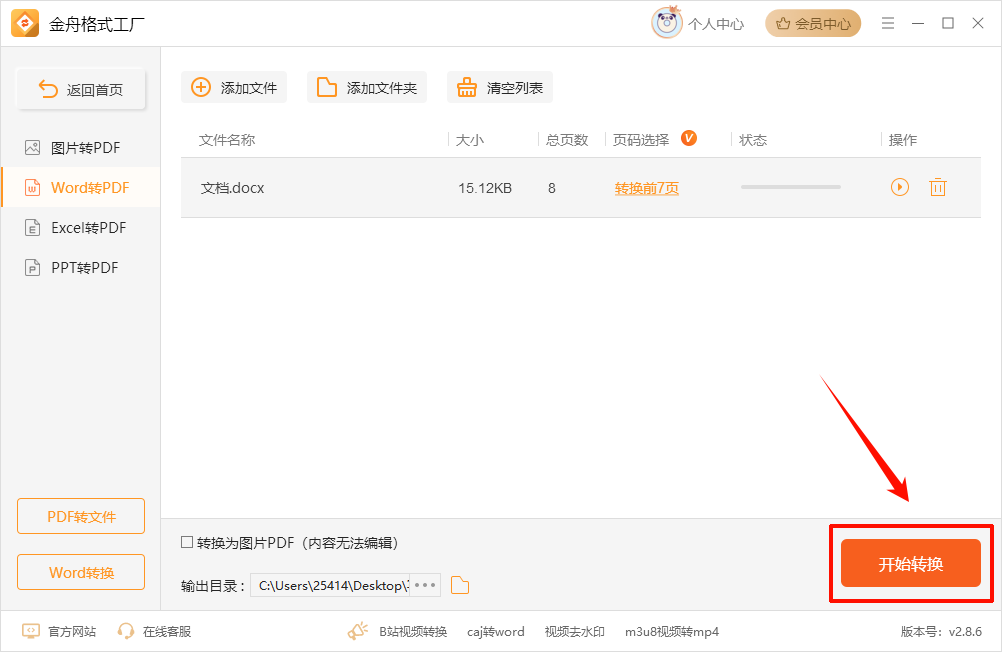
Task: Click the progress bar of 文档.docx
Action: pos(790,187)
